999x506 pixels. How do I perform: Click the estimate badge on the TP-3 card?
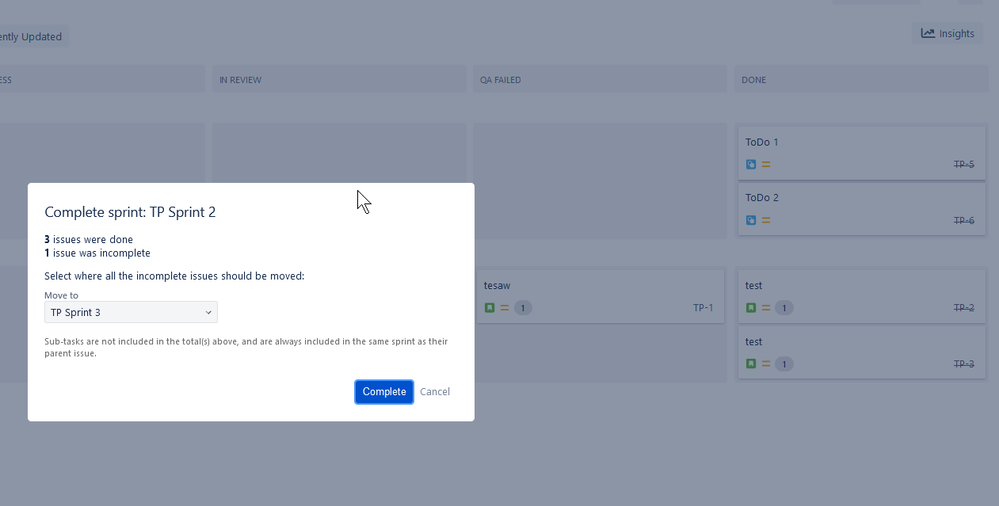pyautogui.click(x=784, y=364)
